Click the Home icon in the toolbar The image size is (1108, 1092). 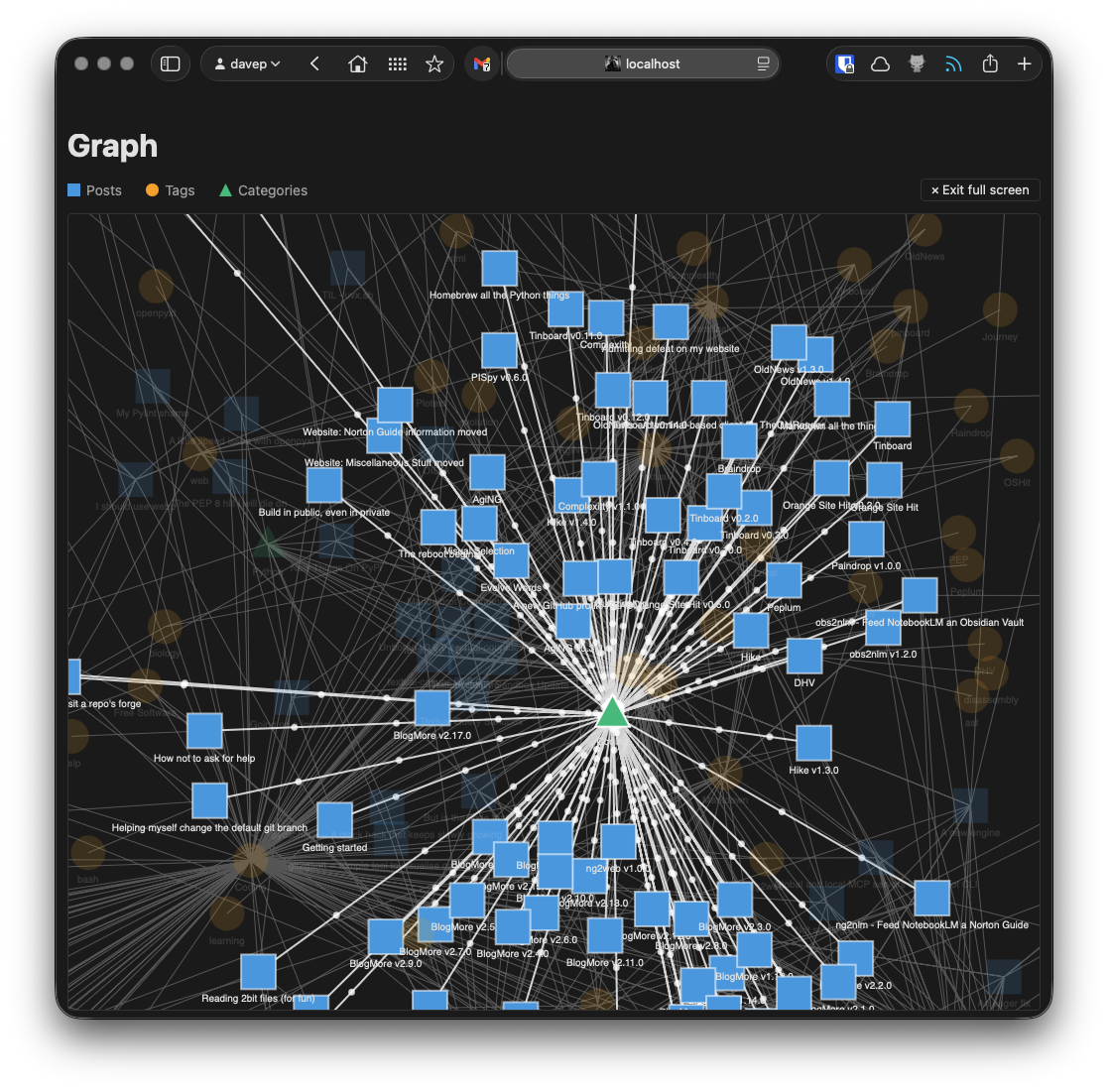[x=358, y=63]
